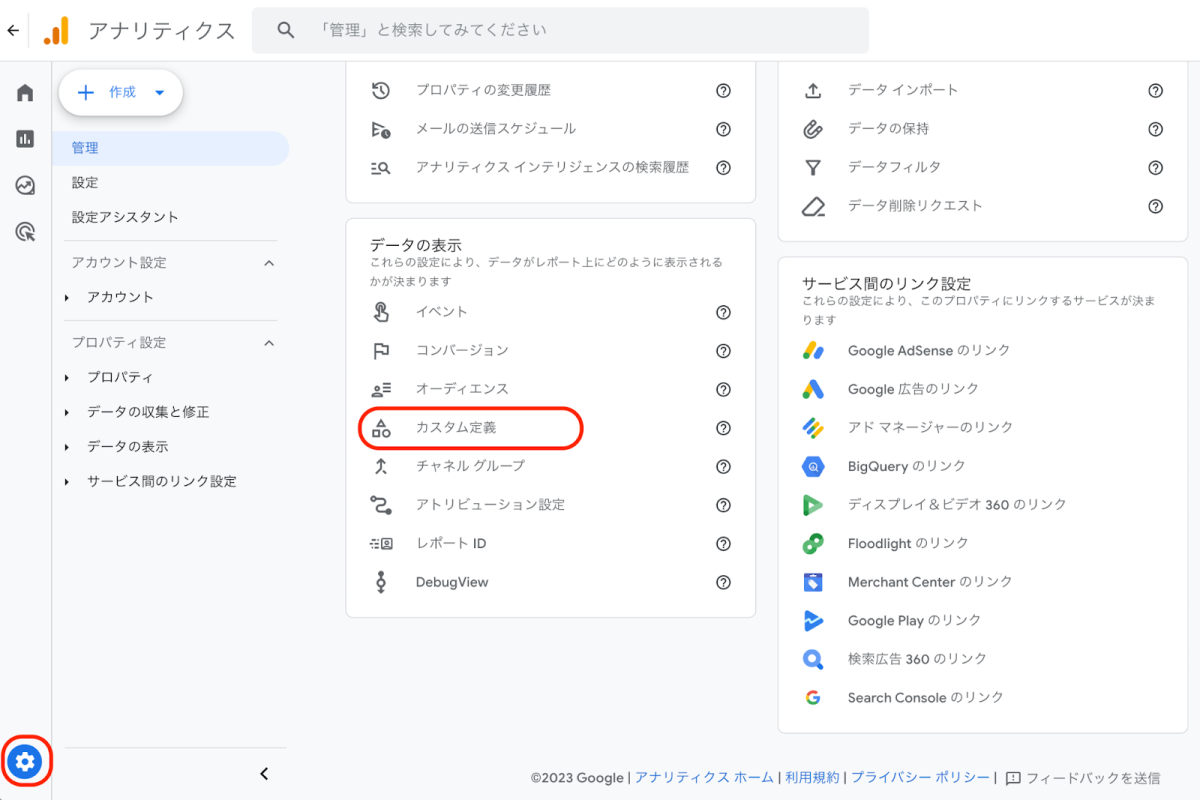
Task: Open help for アトリビューション設定
Action: point(723,505)
